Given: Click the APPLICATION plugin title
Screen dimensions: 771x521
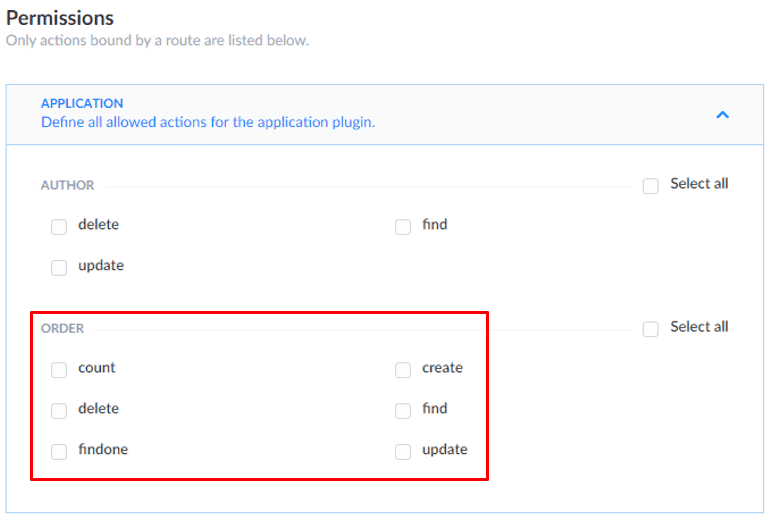Looking at the screenshot, I should (x=82, y=103).
